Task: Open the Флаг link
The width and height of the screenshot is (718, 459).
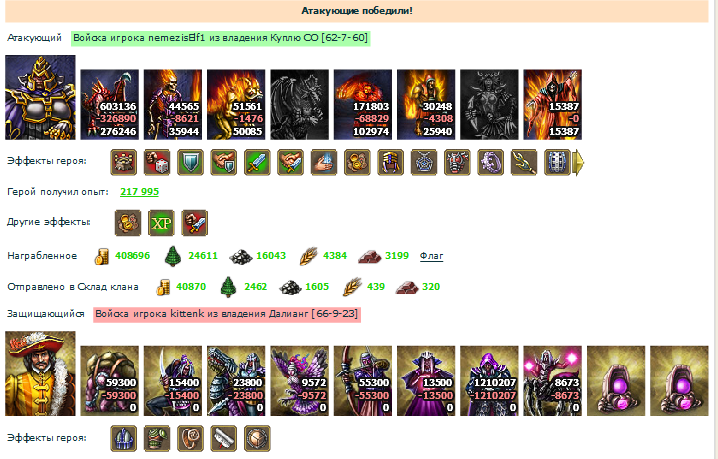Action: (x=431, y=256)
